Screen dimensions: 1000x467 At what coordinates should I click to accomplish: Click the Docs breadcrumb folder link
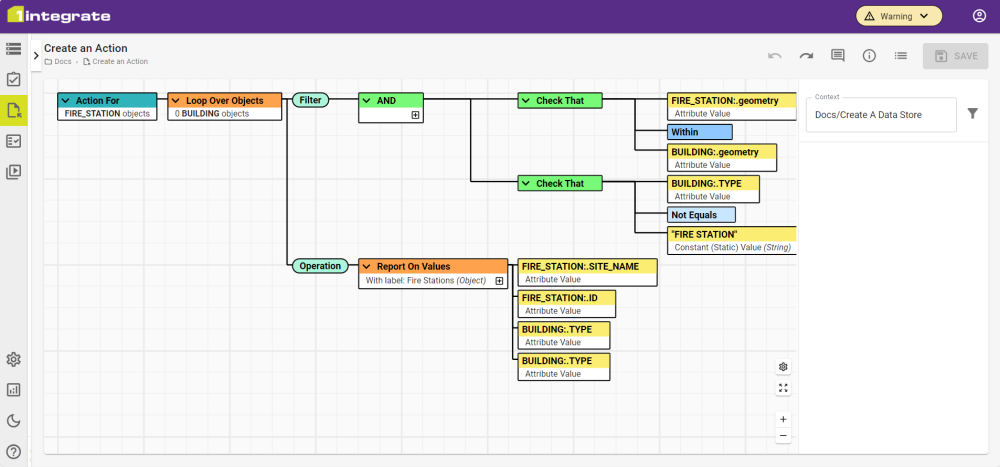click(x=62, y=62)
